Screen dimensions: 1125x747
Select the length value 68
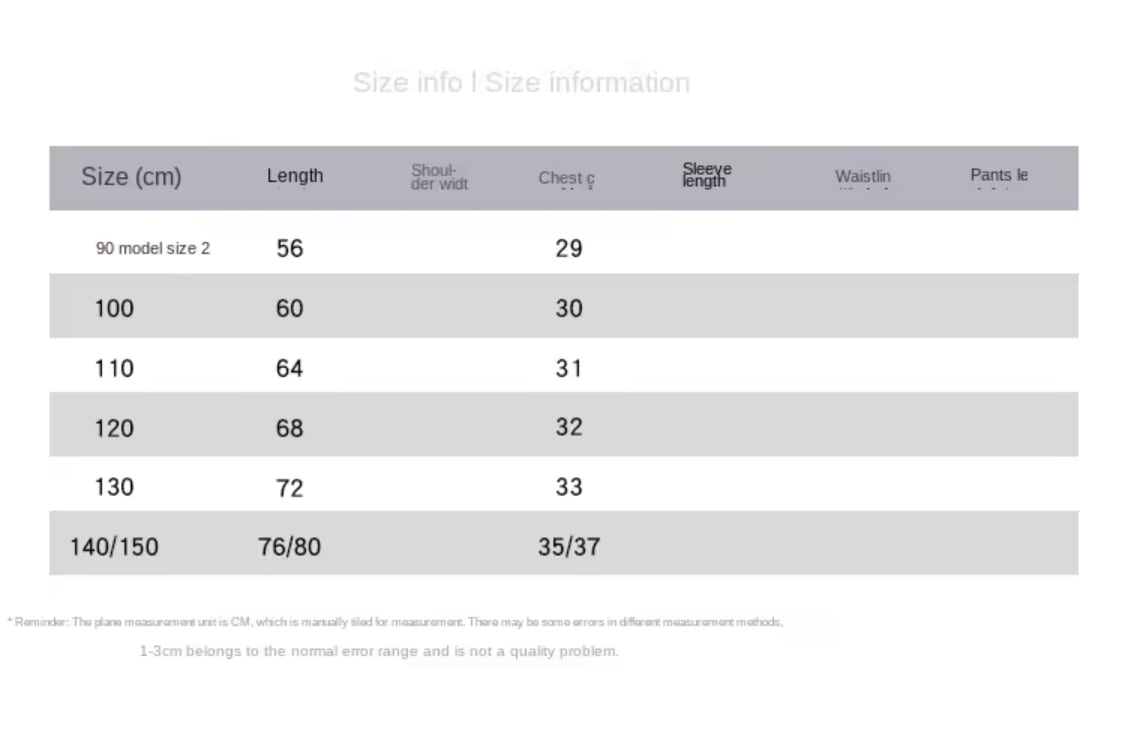290,428
